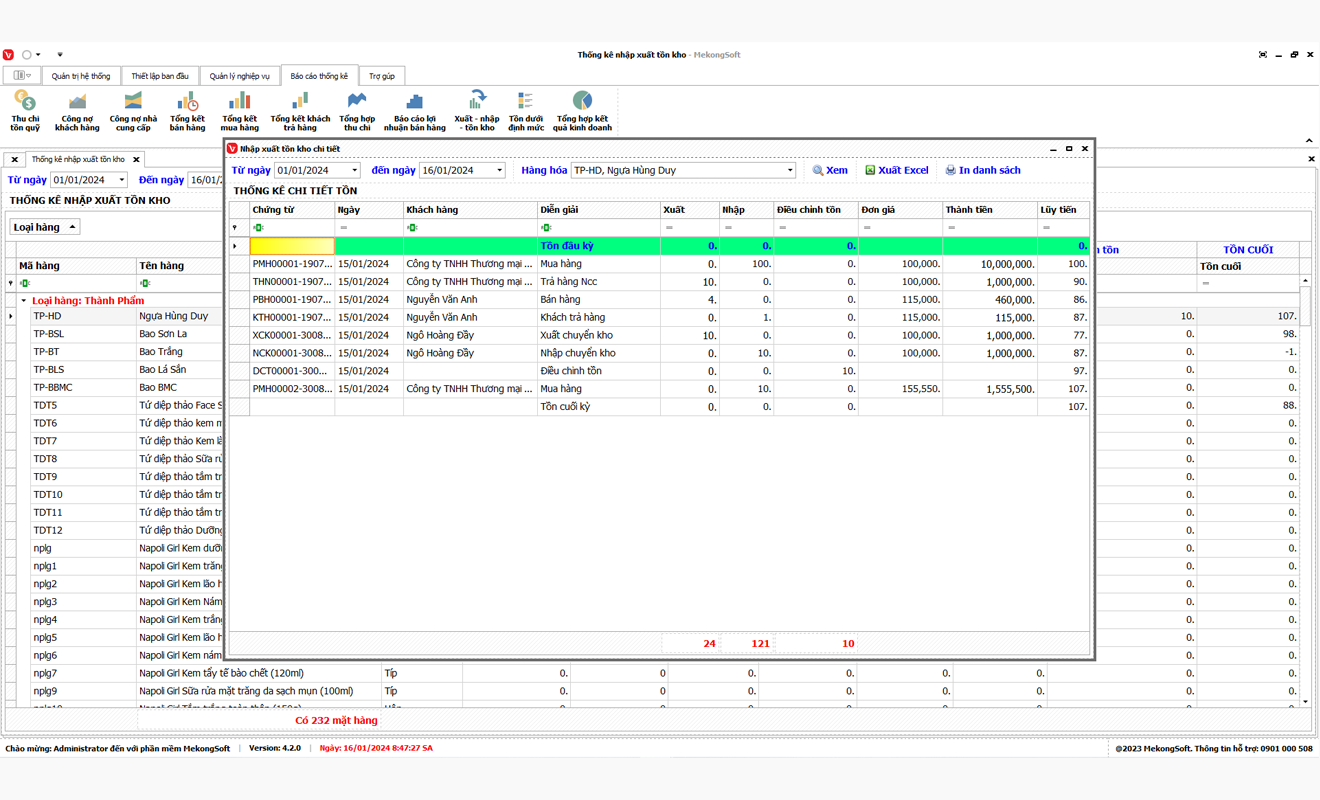Click filter icon under Mã hàng column
This screenshot has height=800, width=1320.
tap(25, 284)
